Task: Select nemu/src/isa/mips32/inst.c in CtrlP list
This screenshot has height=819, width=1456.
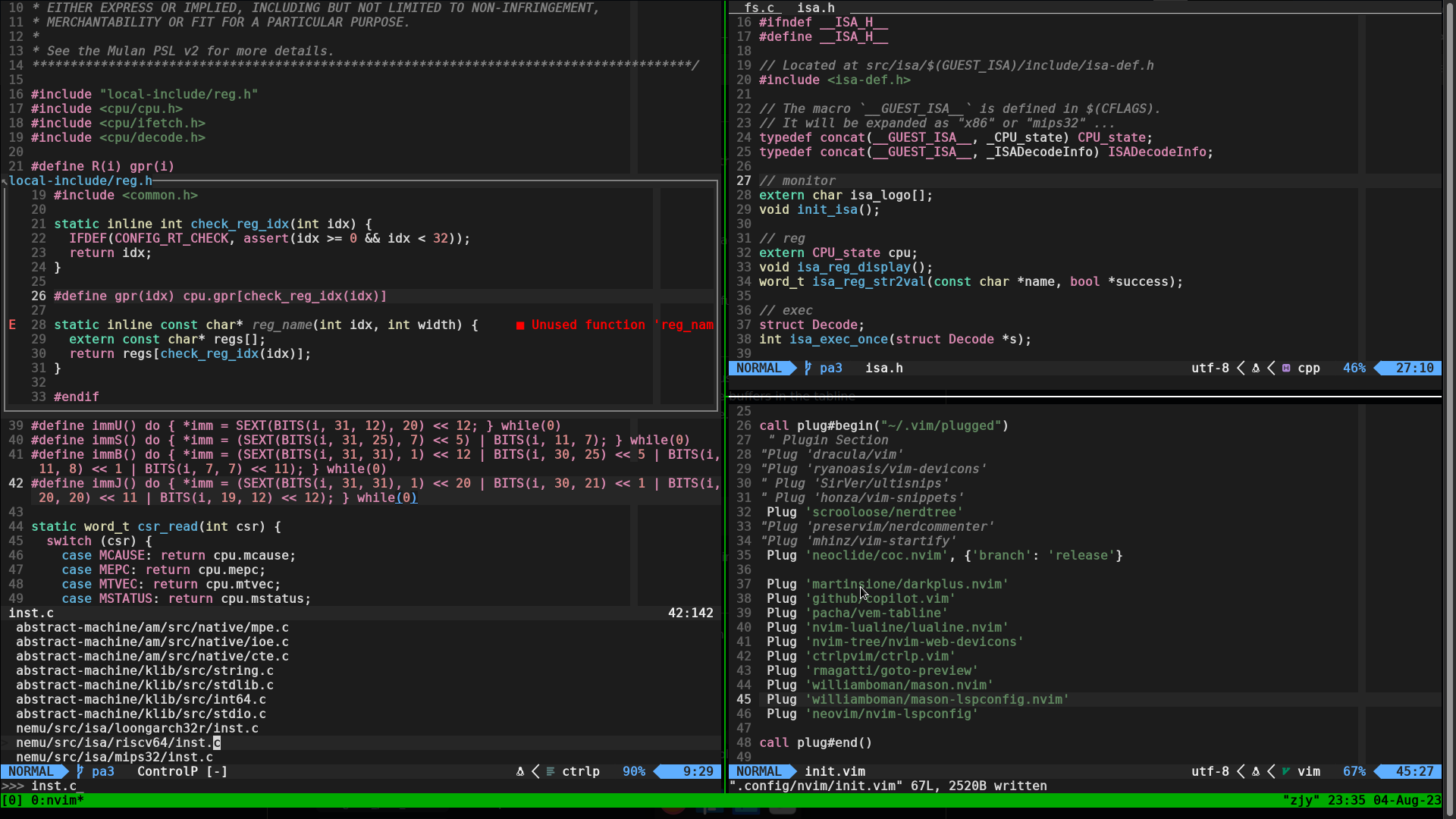Action: click(115, 757)
